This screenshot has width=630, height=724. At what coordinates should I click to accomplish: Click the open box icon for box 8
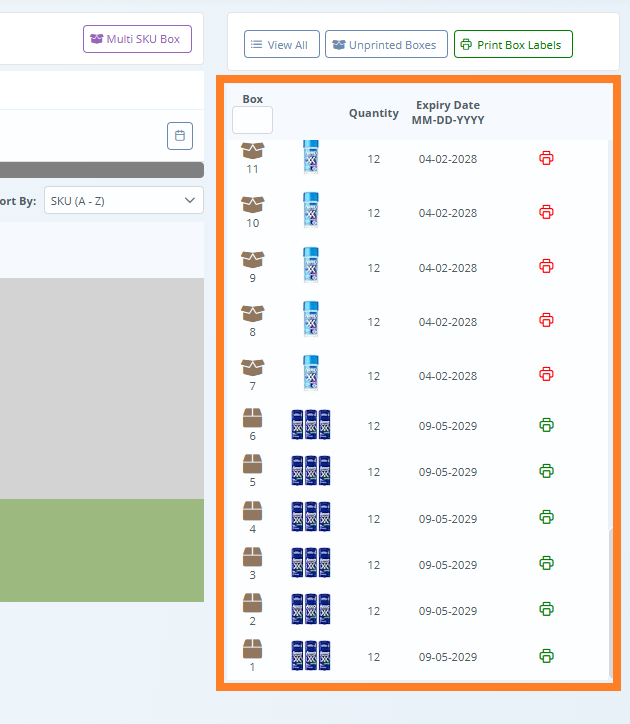pyautogui.click(x=252, y=313)
